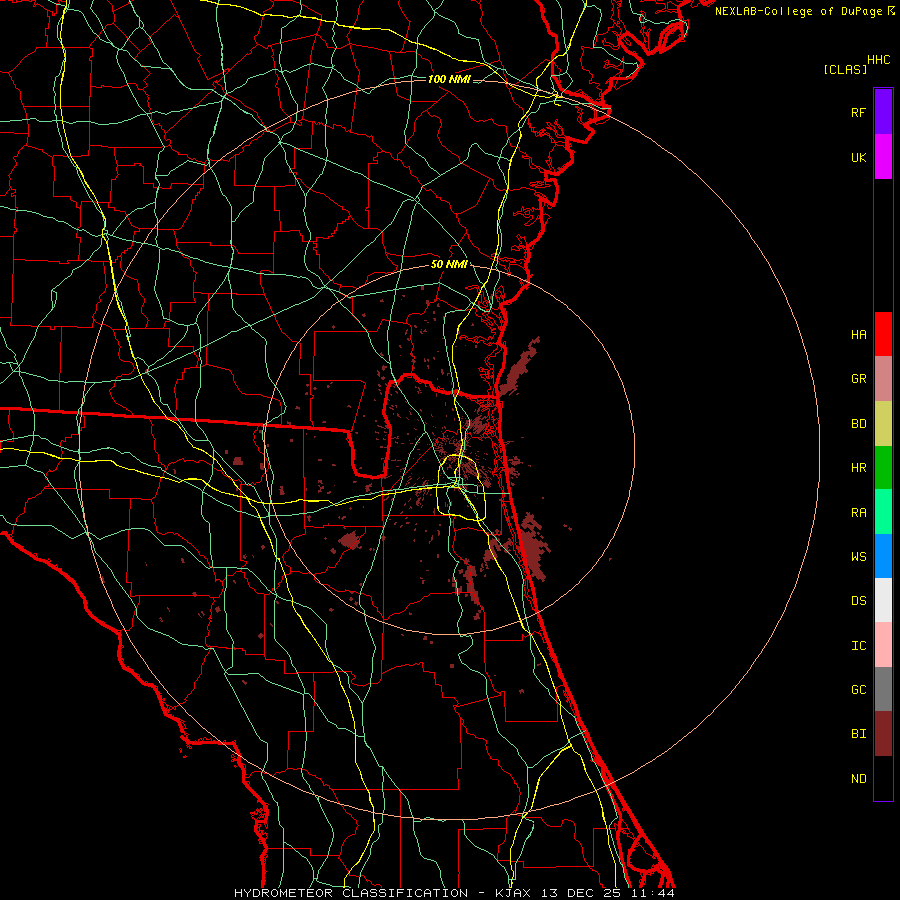The width and height of the screenshot is (900, 900).
Task: Click the UK magenta legend swatch
Action: click(x=883, y=157)
